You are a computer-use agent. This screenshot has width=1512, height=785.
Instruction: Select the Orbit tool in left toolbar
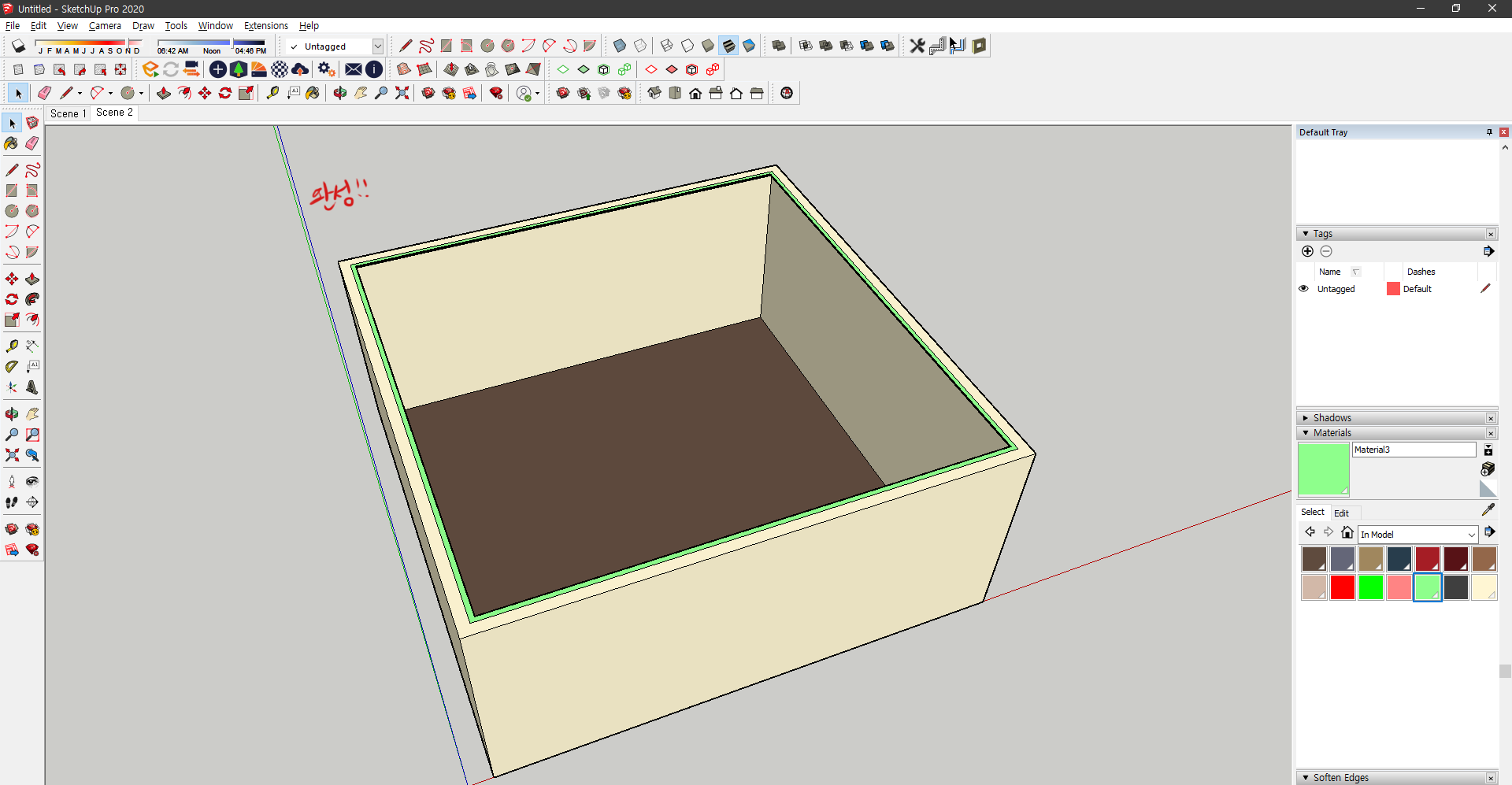point(11,414)
